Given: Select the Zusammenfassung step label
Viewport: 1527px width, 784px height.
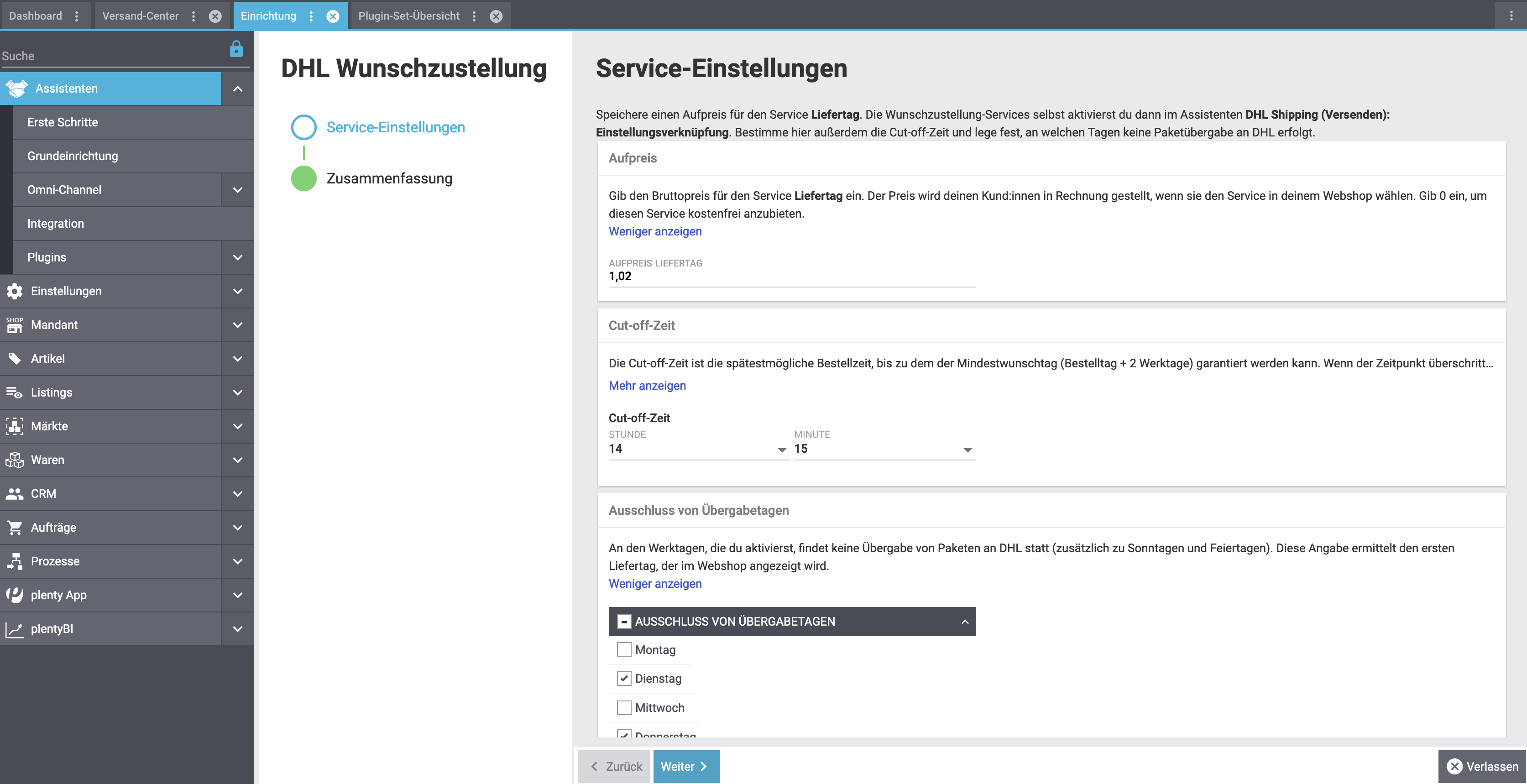Looking at the screenshot, I should coord(389,178).
